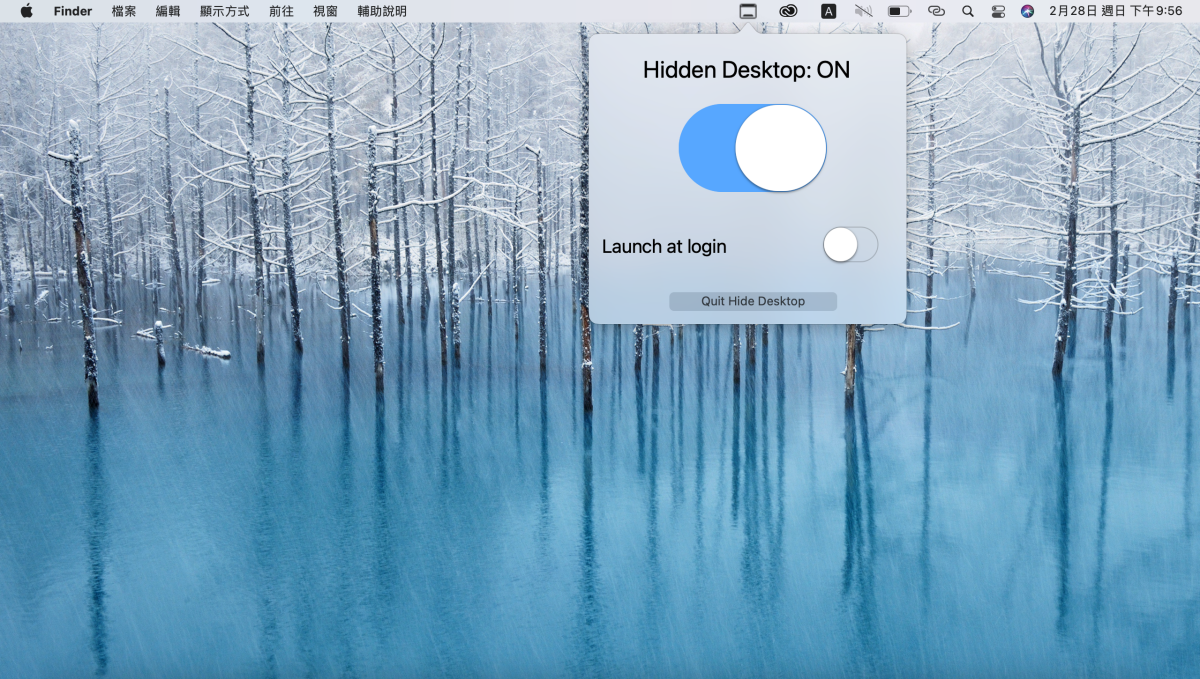Expand the 前往 menu
The image size is (1200, 679).
(x=281, y=11)
